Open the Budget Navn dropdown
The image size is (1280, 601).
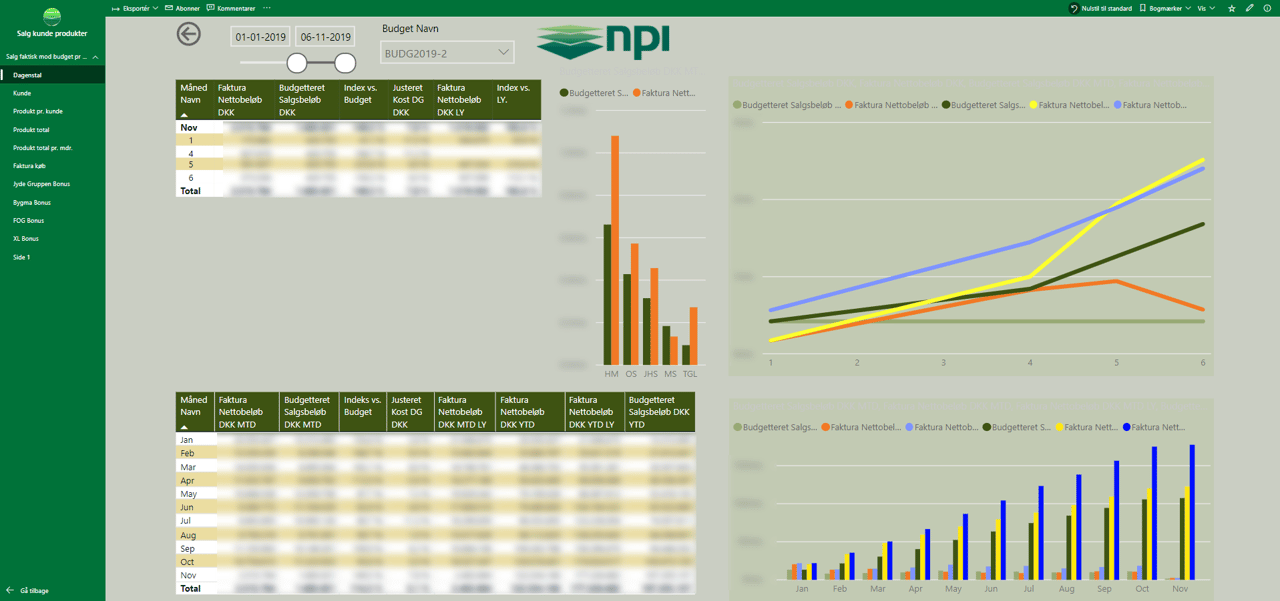[447, 52]
